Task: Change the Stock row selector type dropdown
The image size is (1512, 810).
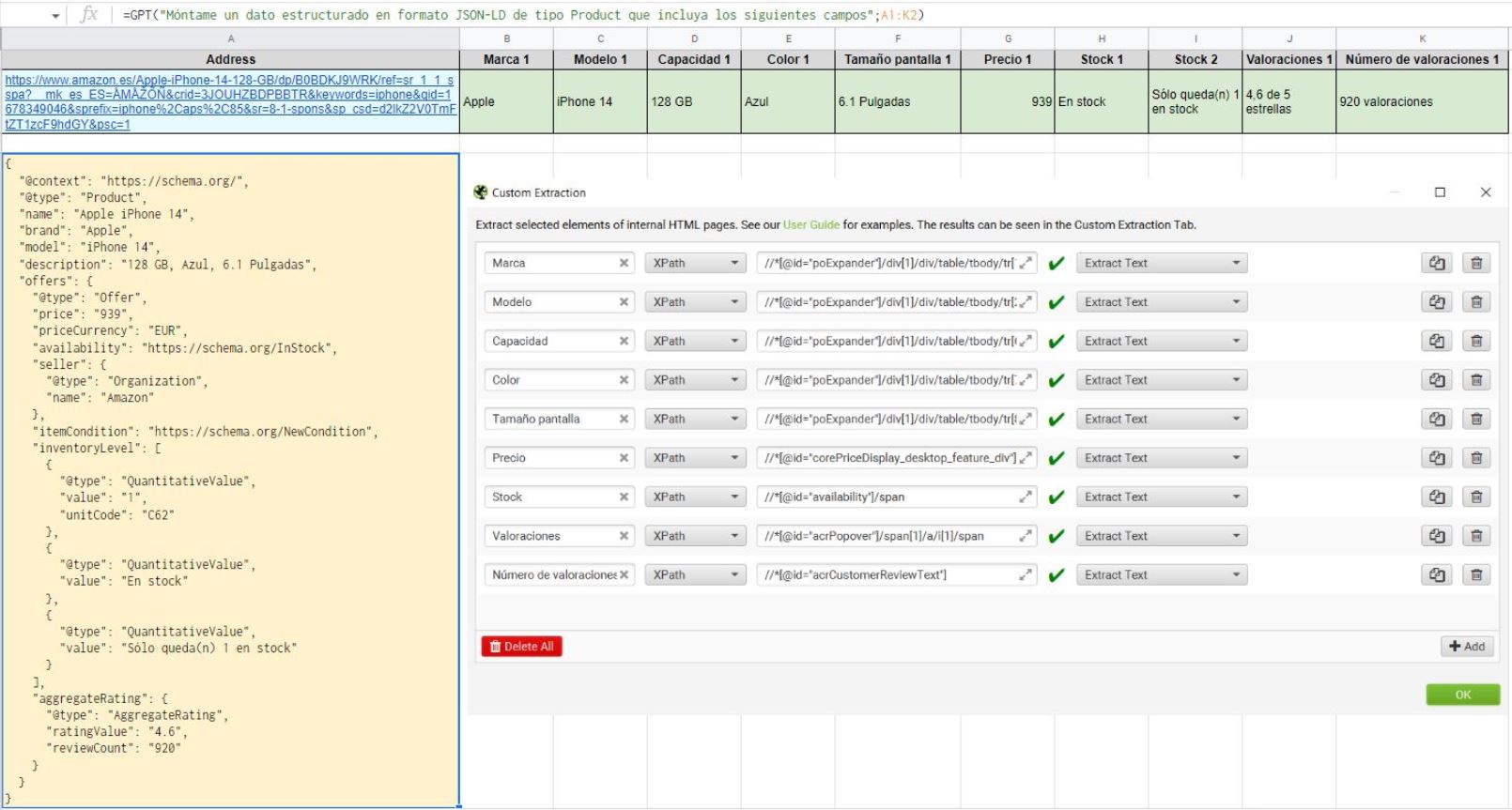Action: pyautogui.click(x=696, y=497)
